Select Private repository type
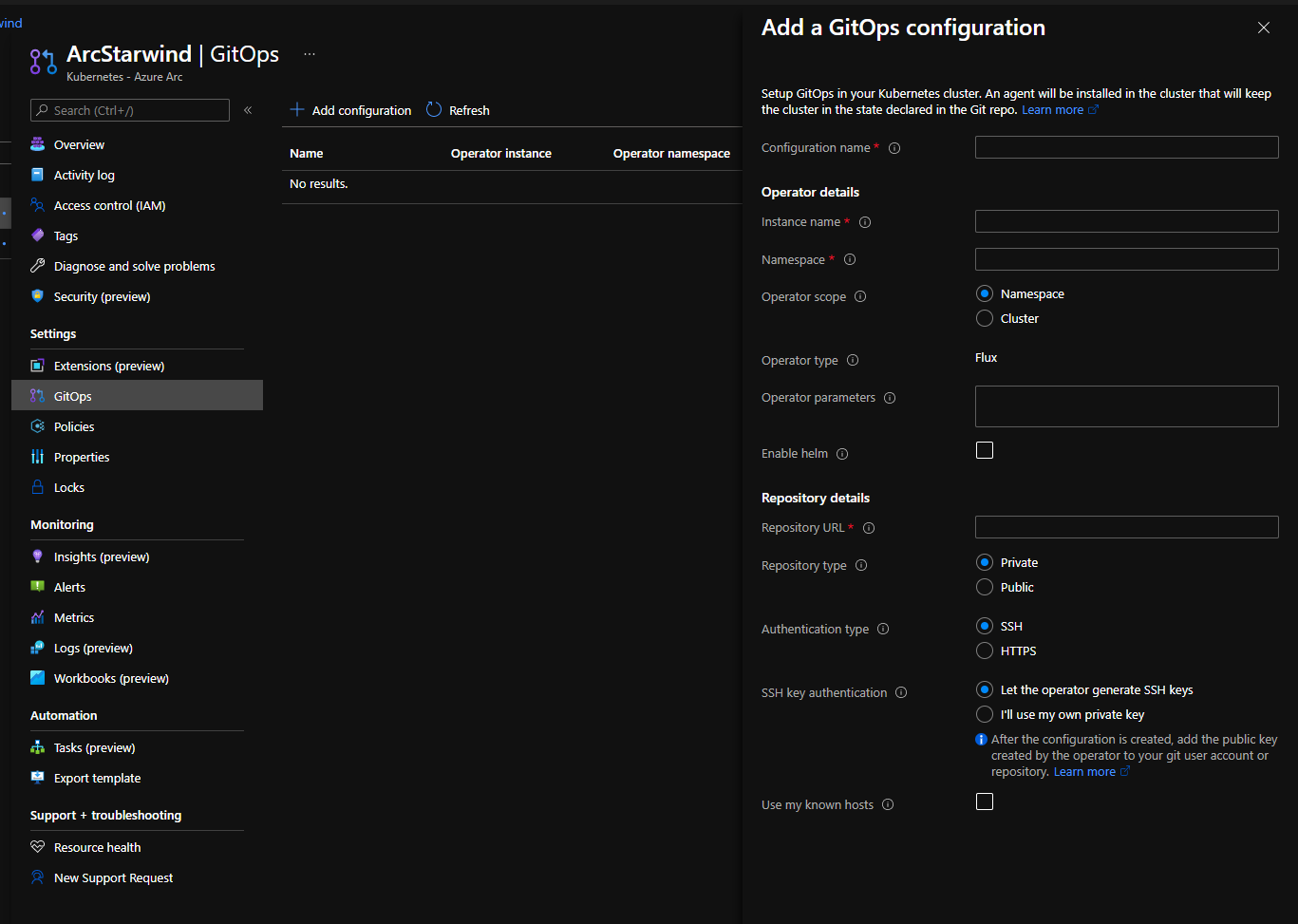This screenshot has width=1298, height=924. pyautogui.click(x=985, y=562)
